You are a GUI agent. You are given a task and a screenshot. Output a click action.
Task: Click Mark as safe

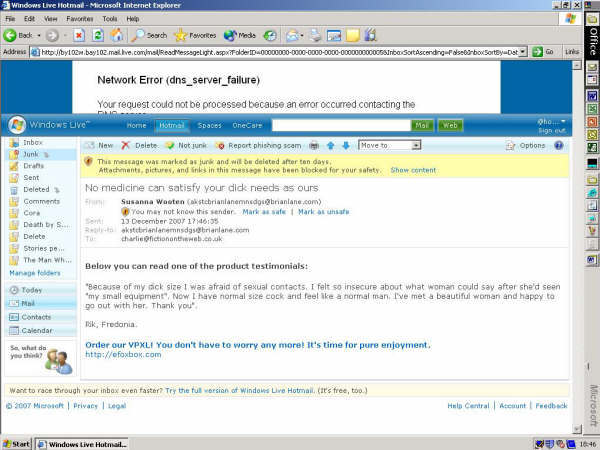264,212
